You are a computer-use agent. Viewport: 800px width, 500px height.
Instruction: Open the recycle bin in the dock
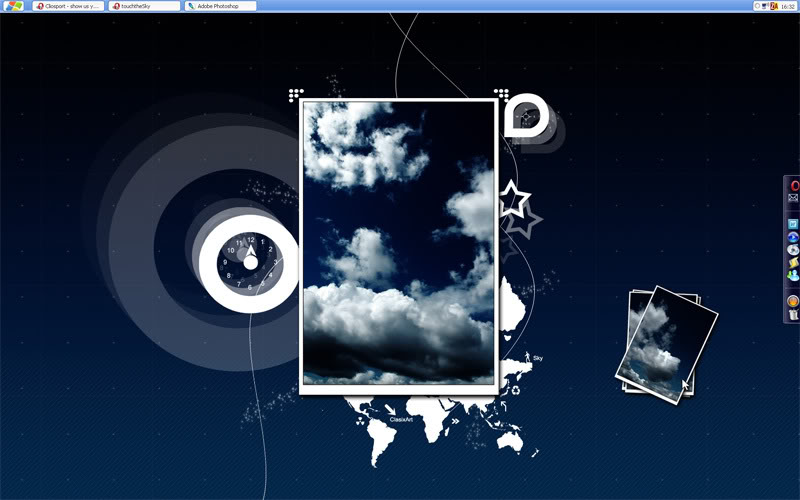[793, 315]
